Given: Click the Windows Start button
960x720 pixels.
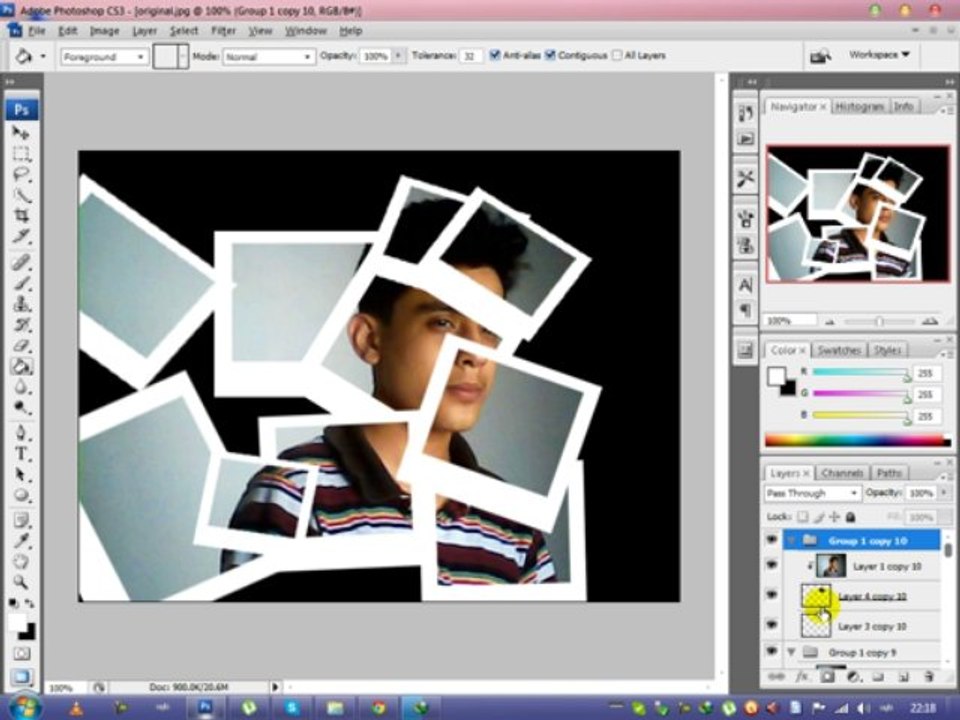Looking at the screenshot, I should pos(24,707).
